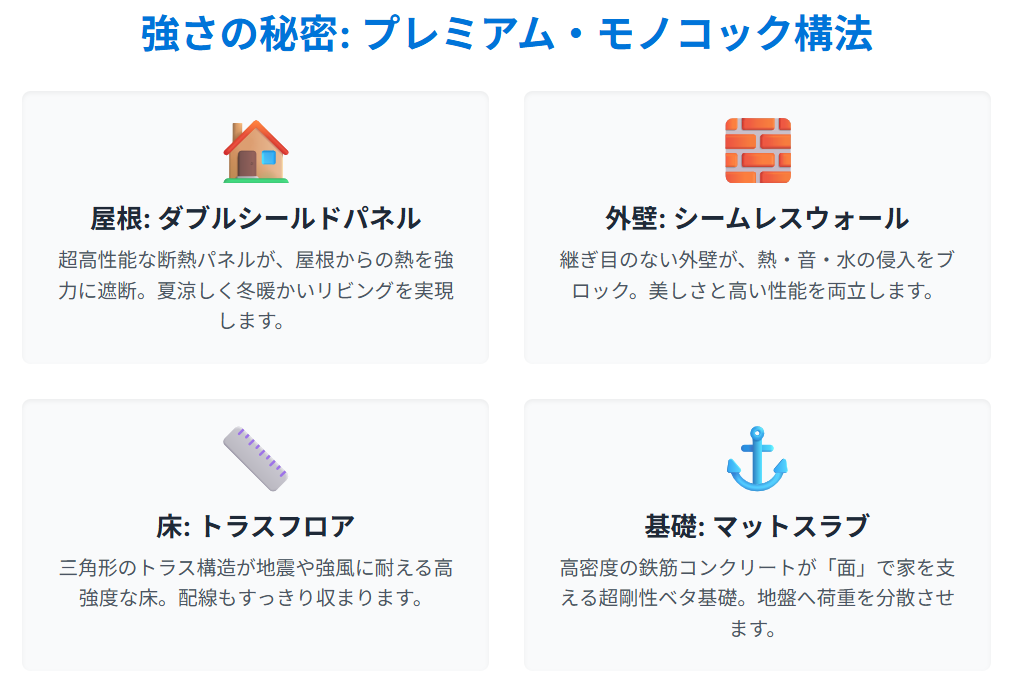Click the ruler icon in the floor card
This screenshot has width=1014, height=699.
[x=255, y=459]
